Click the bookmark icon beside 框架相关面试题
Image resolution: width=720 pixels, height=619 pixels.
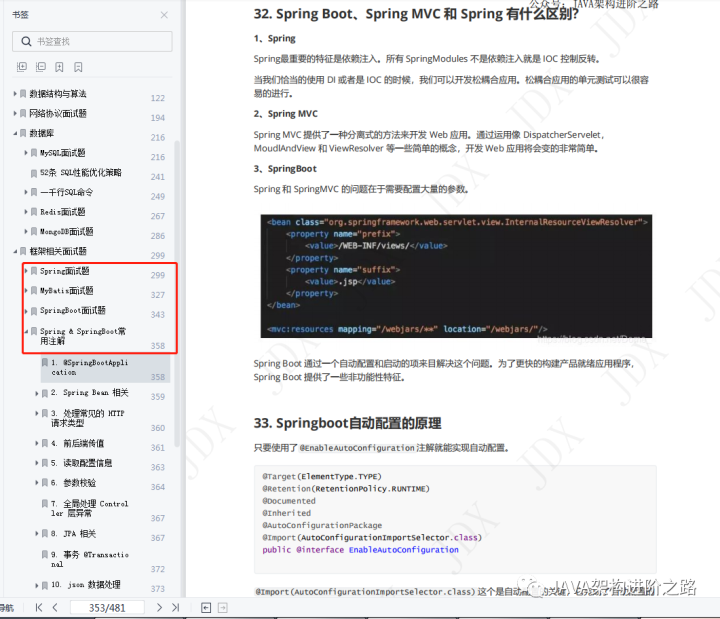[23, 251]
